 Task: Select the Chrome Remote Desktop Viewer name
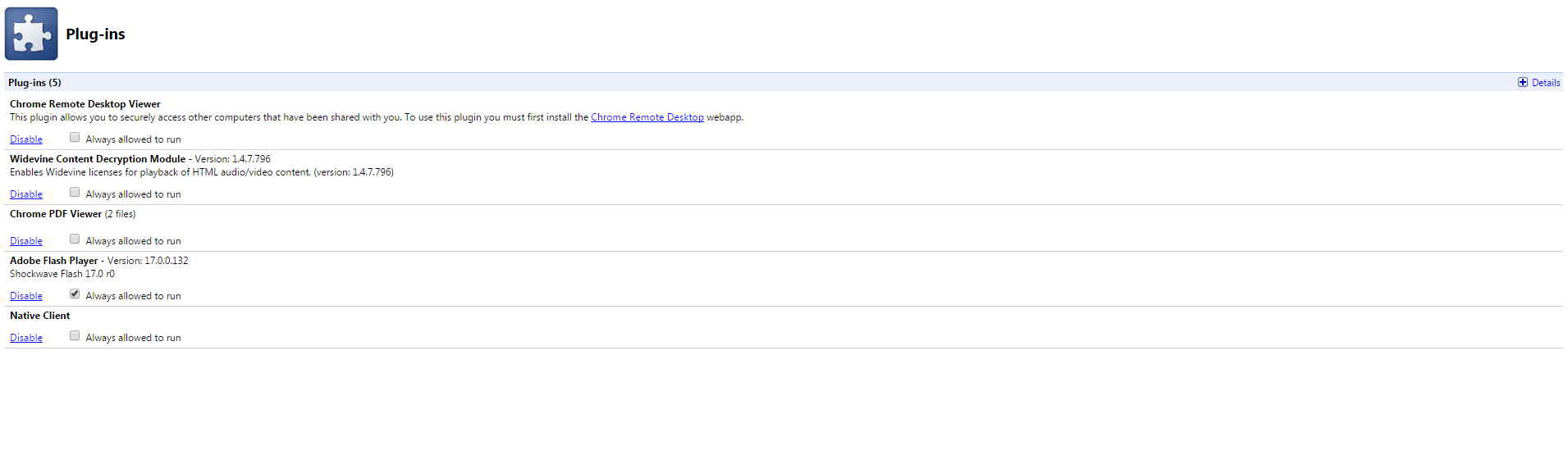click(85, 104)
